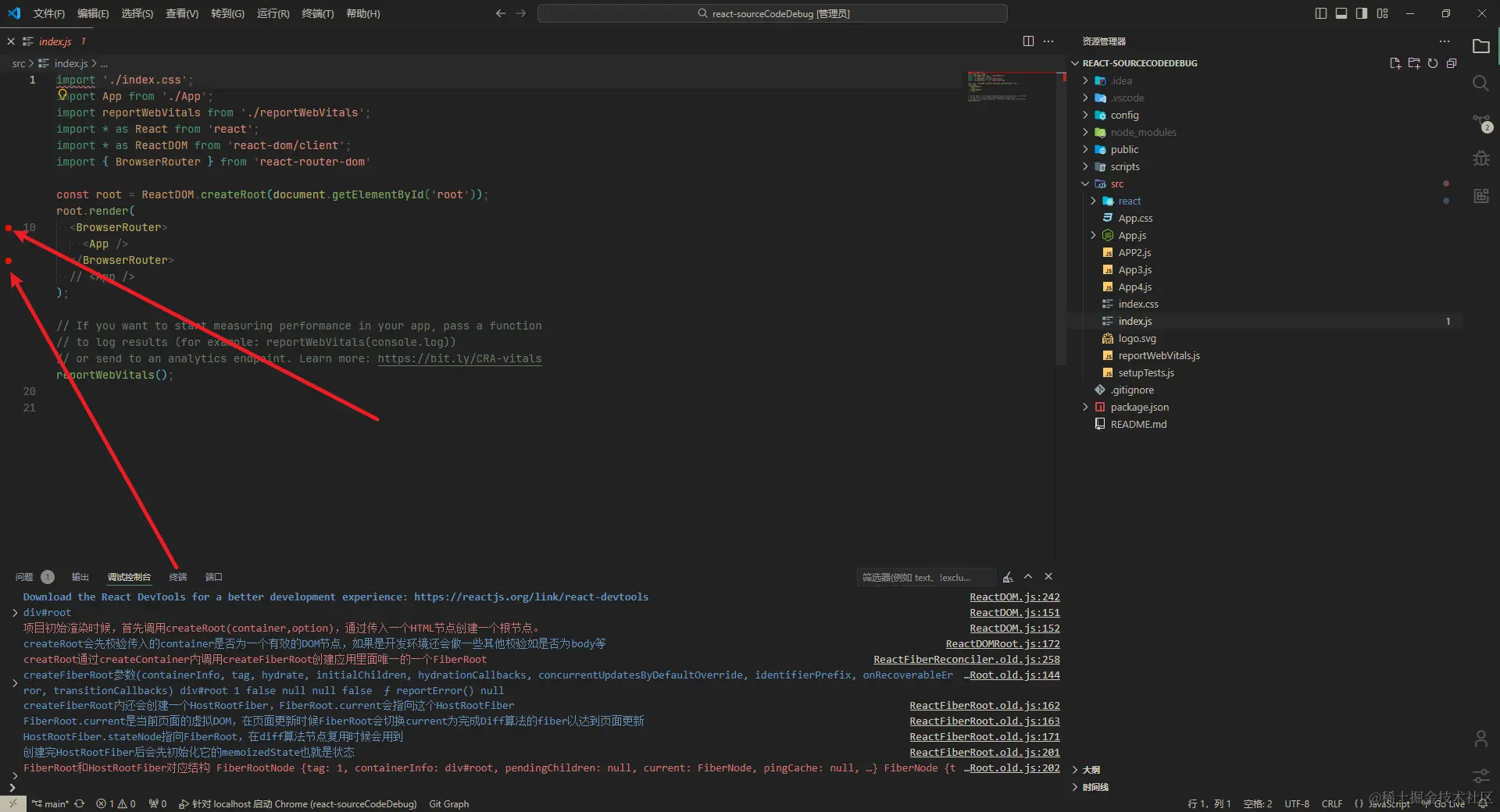Open the Explorer view in activity bar

pos(1480,46)
